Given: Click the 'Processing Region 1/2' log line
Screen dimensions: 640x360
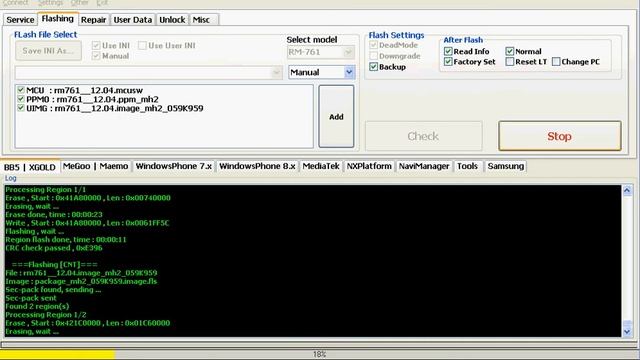Looking at the screenshot, I should coord(46,315).
